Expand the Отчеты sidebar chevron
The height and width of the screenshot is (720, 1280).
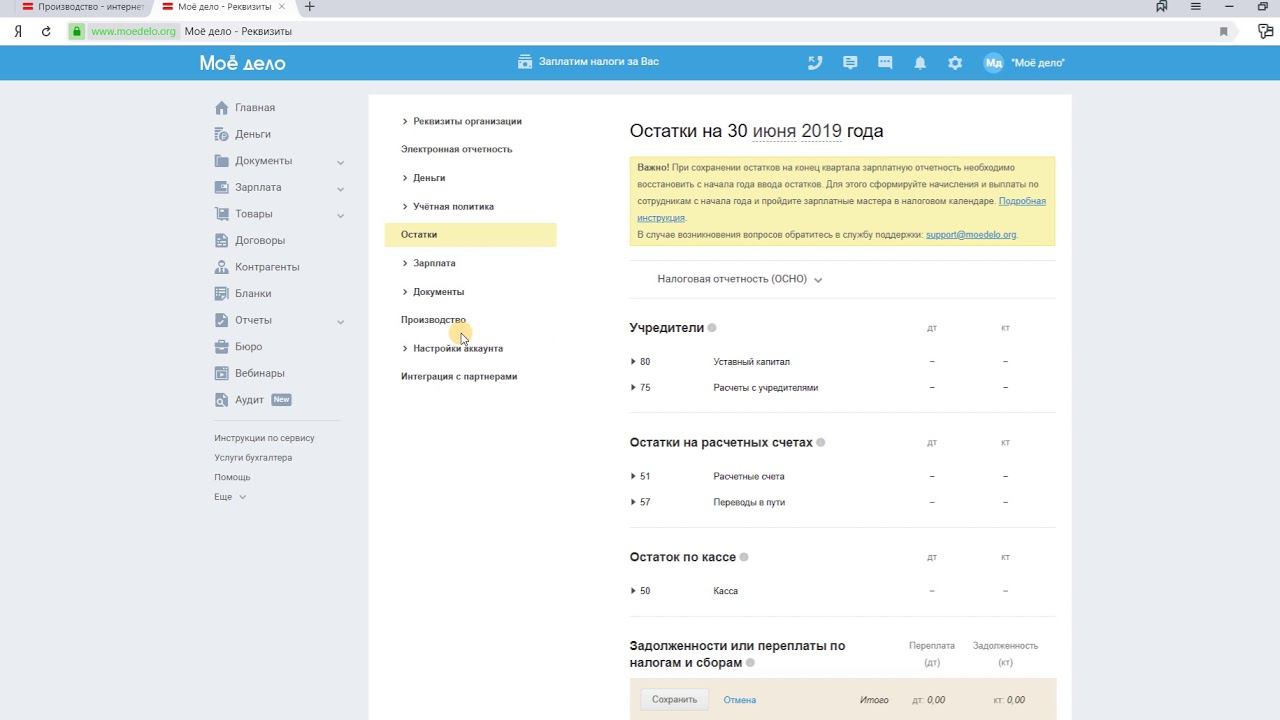(340, 321)
